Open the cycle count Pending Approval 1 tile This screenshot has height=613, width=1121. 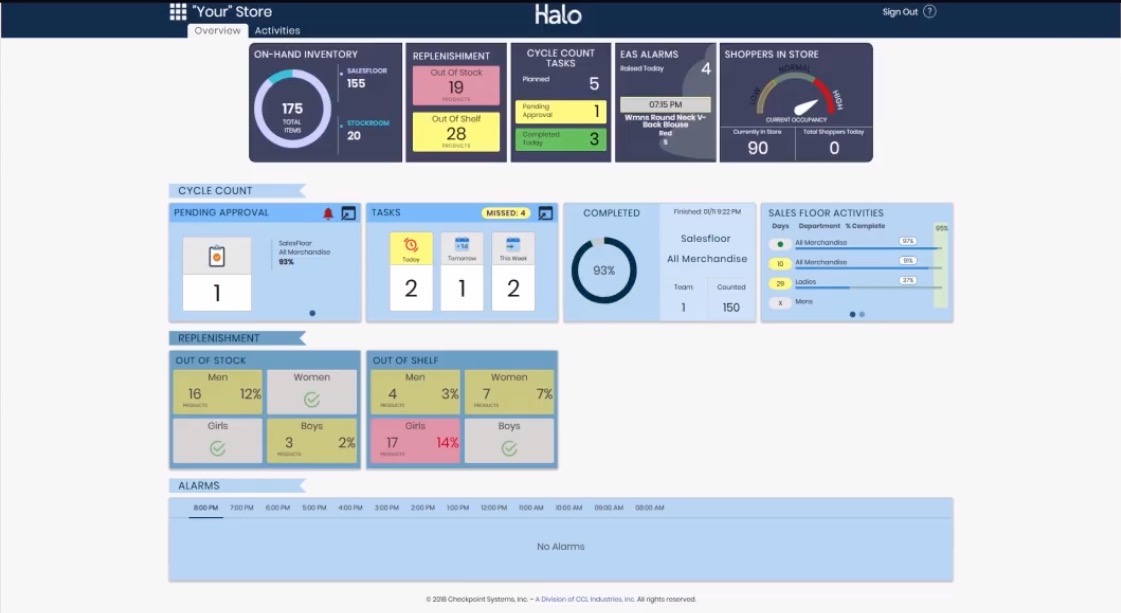[561, 111]
